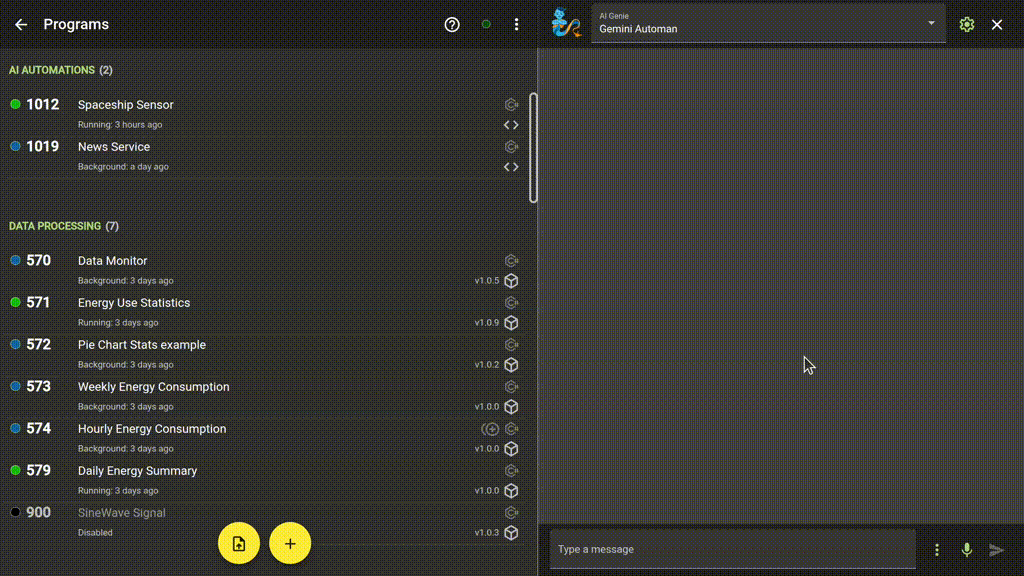Viewport: 1024px width, 576px height.
Task: Open the package cube icon for Data Monitor
Action: [x=511, y=281]
